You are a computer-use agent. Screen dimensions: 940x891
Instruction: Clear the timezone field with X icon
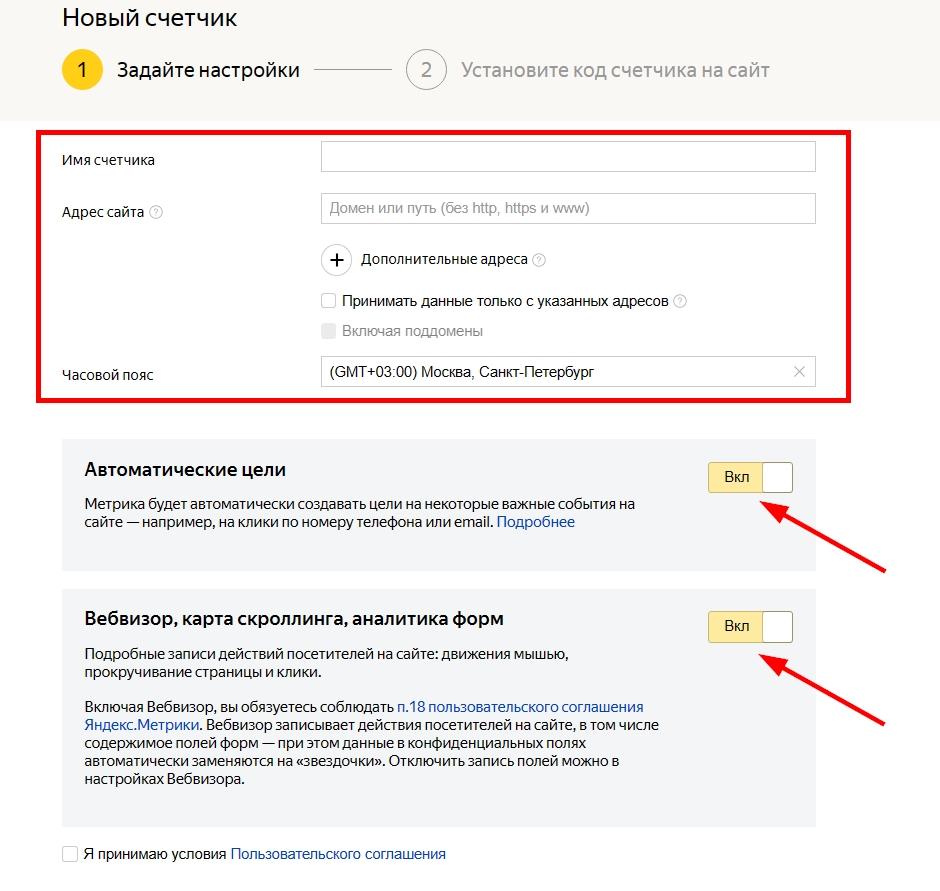click(799, 372)
